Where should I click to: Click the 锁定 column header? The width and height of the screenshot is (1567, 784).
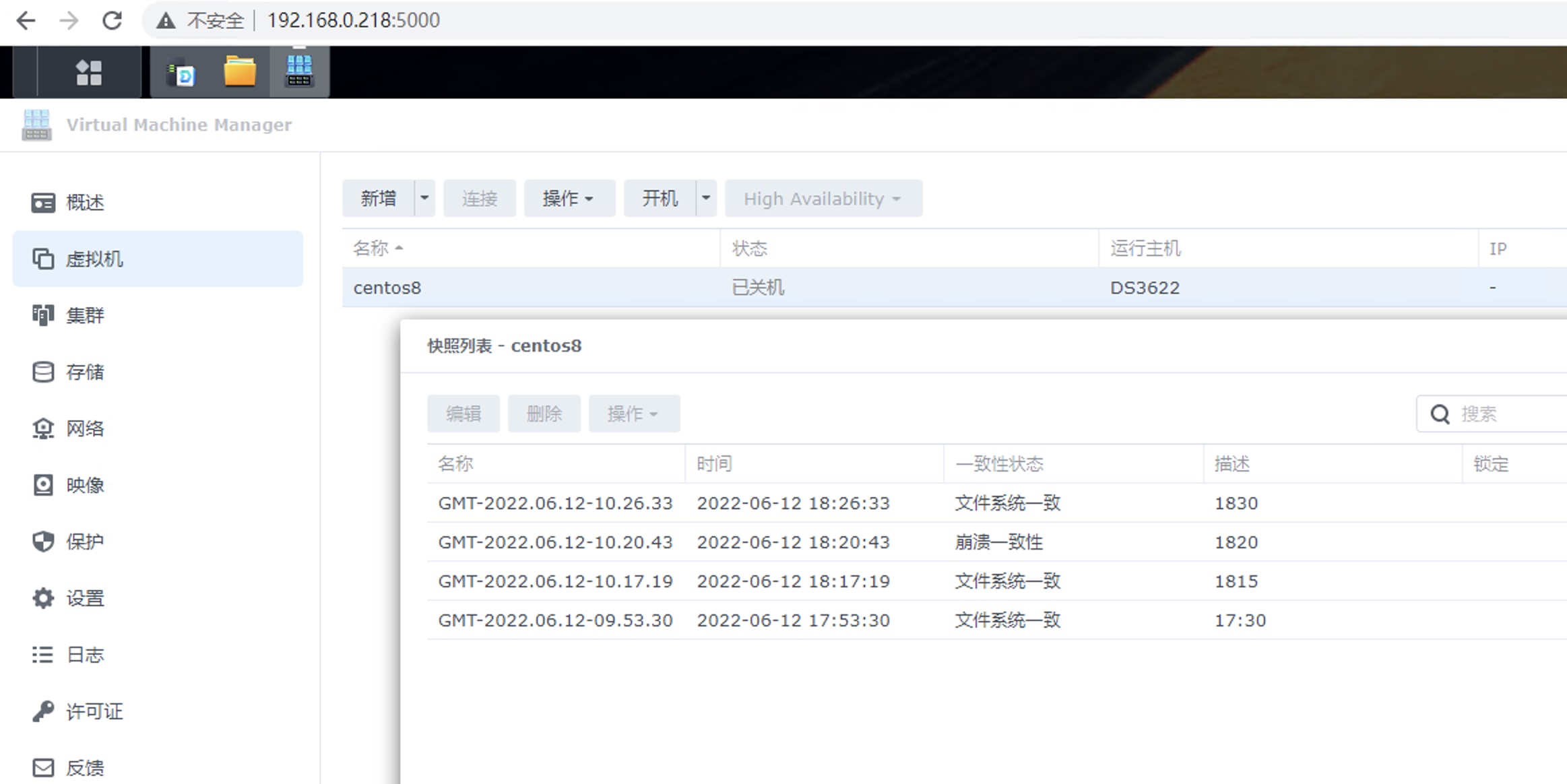[x=1515, y=463]
